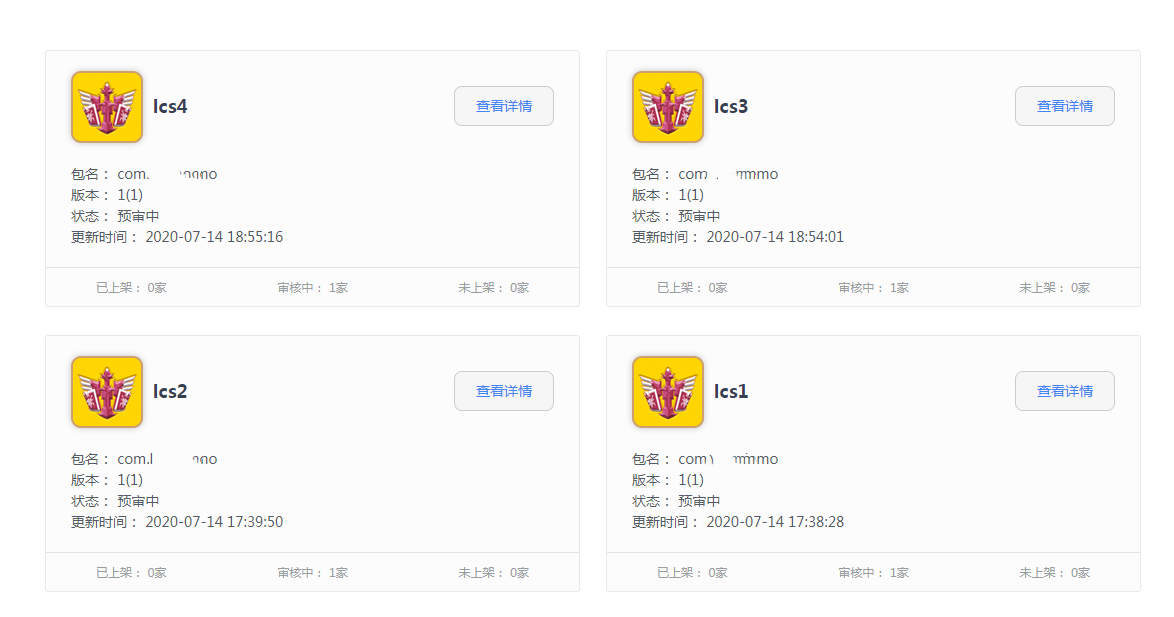1174x617 pixels.
Task: Click 未上架 count in lcs2 card
Action: pyautogui.click(x=493, y=573)
